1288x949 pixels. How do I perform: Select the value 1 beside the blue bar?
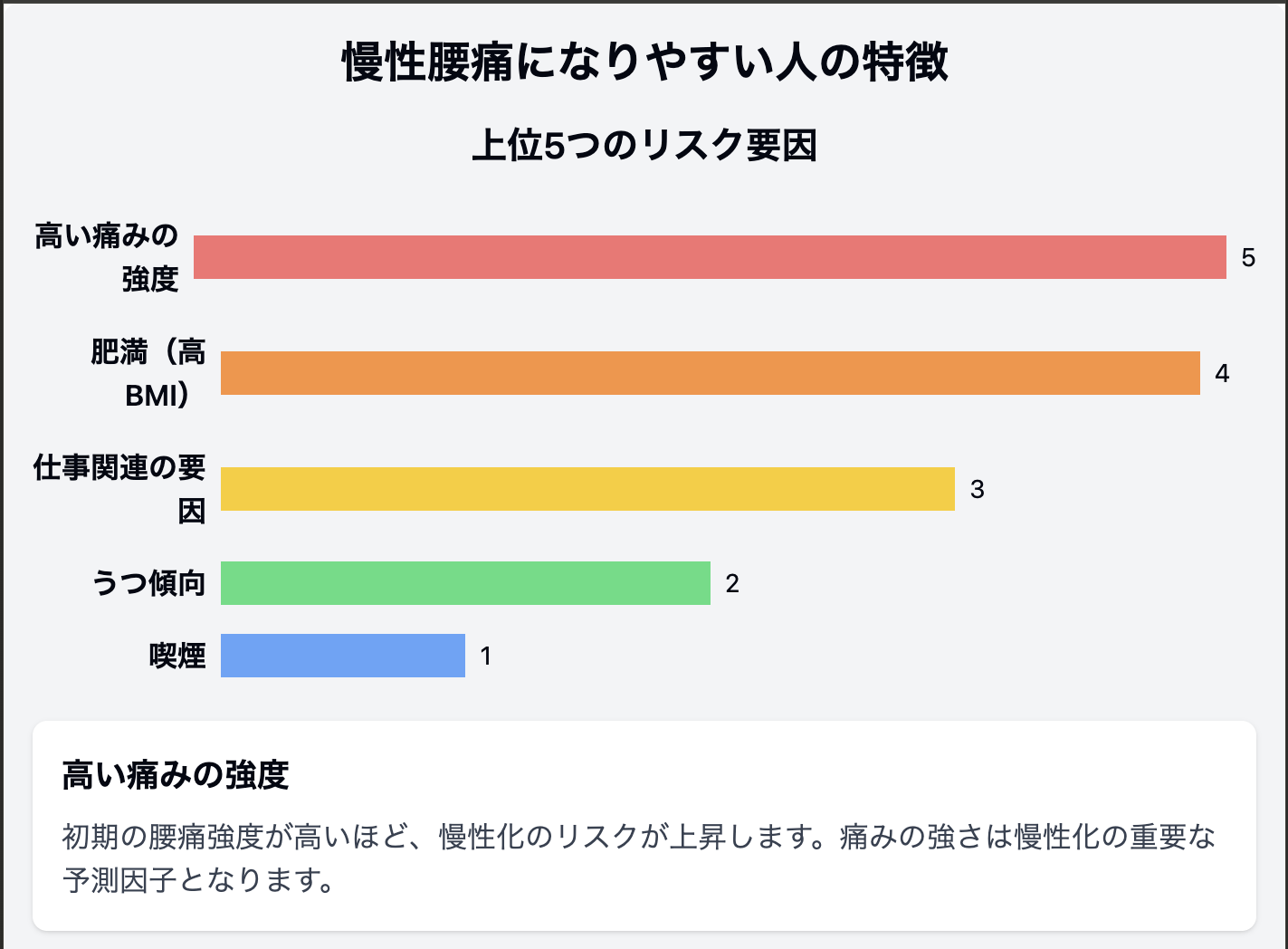click(x=486, y=657)
